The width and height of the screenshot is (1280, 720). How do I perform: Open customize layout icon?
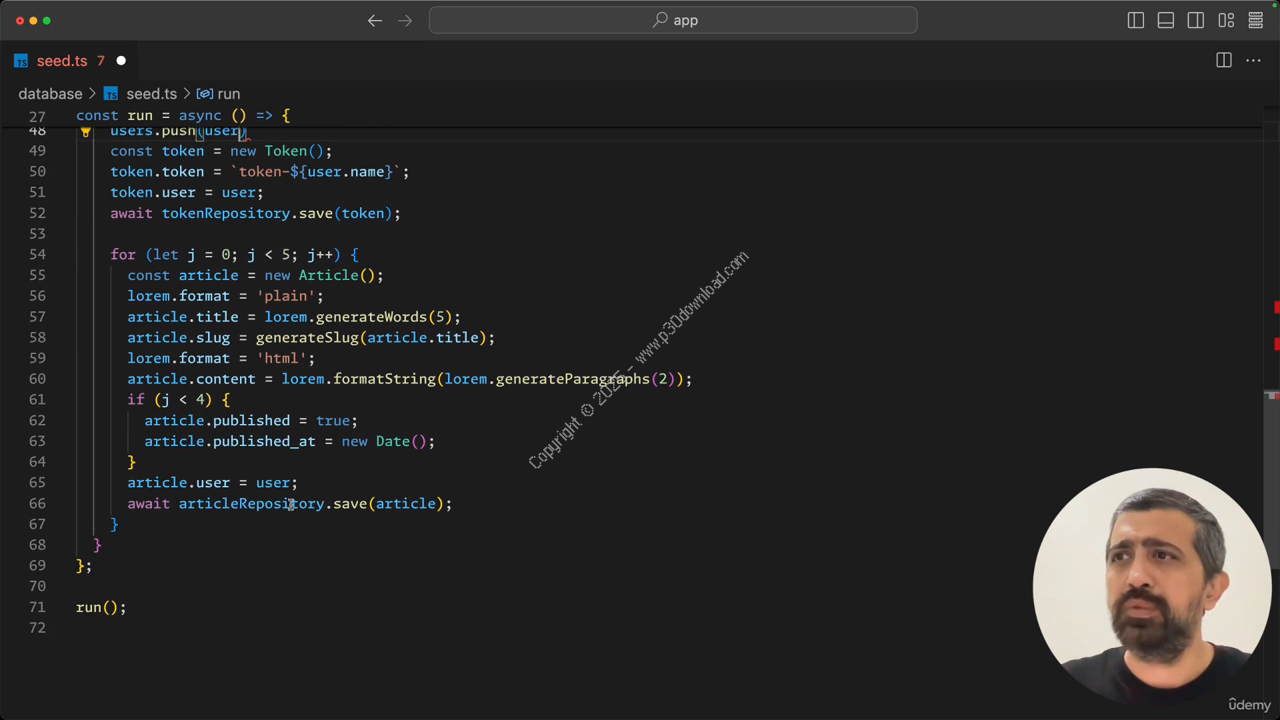point(1226,20)
